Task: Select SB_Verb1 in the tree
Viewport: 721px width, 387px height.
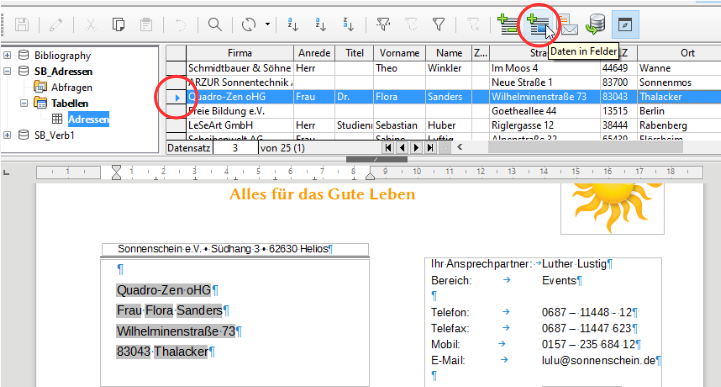Action: 54,135
